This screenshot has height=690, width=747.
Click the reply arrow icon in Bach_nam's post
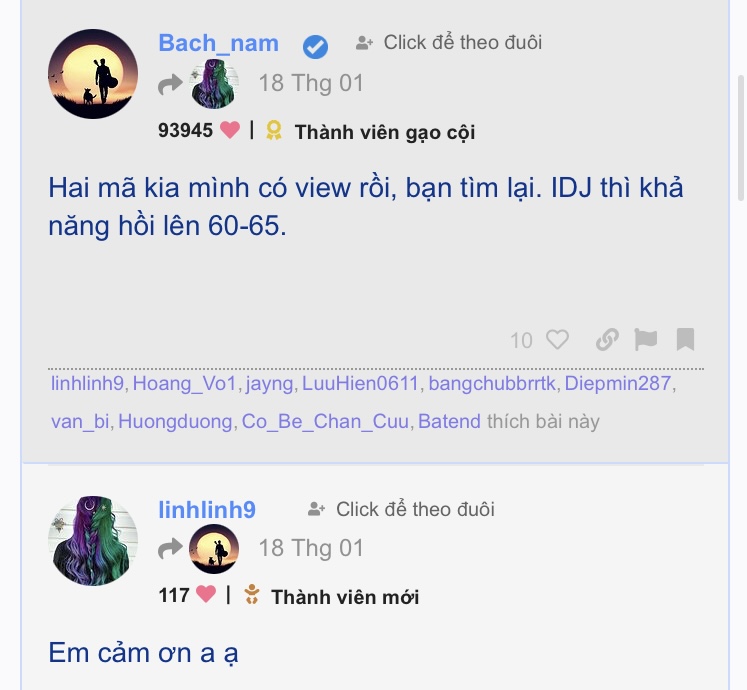coord(170,84)
